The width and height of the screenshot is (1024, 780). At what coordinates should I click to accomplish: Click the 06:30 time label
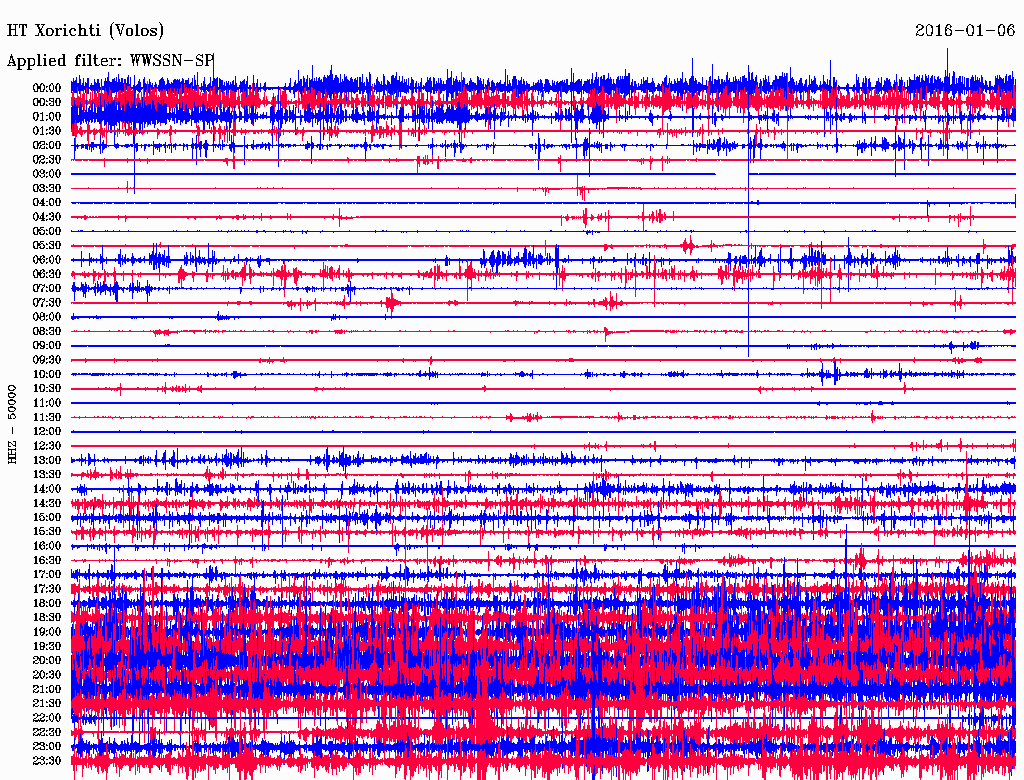coord(47,274)
